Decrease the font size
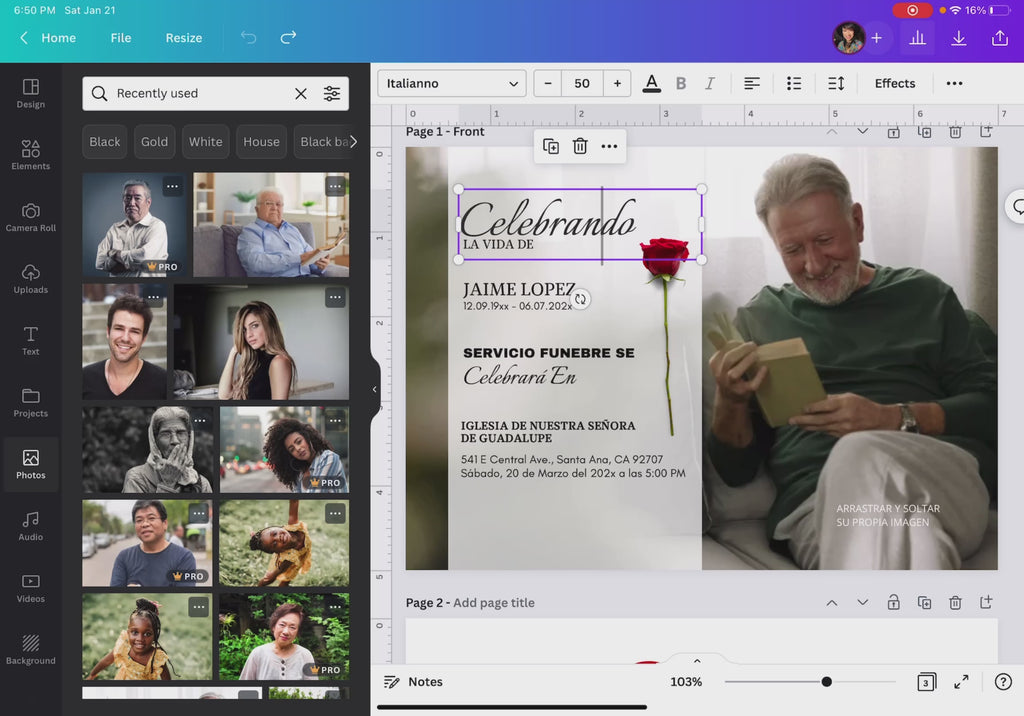Image resolution: width=1024 pixels, height=716 pixels. (x=548, y=83)
